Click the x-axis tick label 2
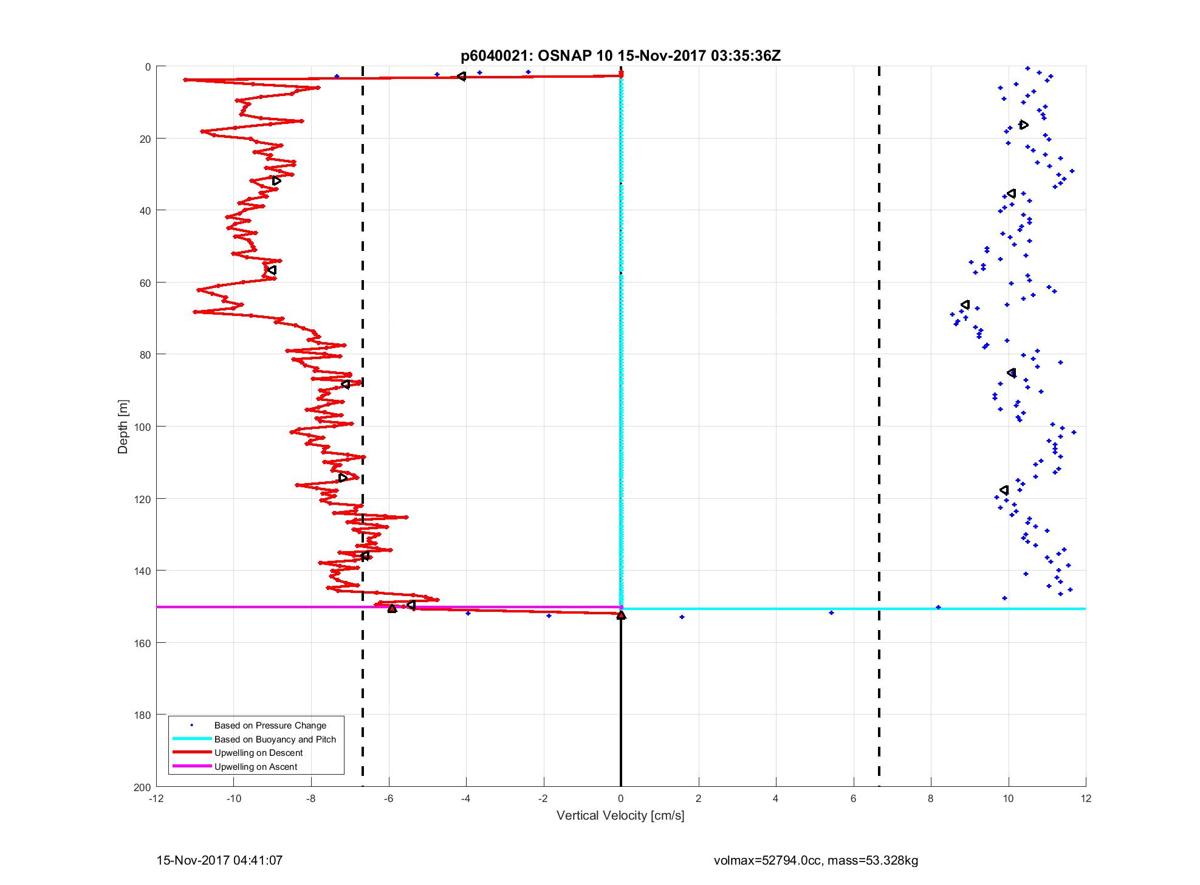 point(698,799)
